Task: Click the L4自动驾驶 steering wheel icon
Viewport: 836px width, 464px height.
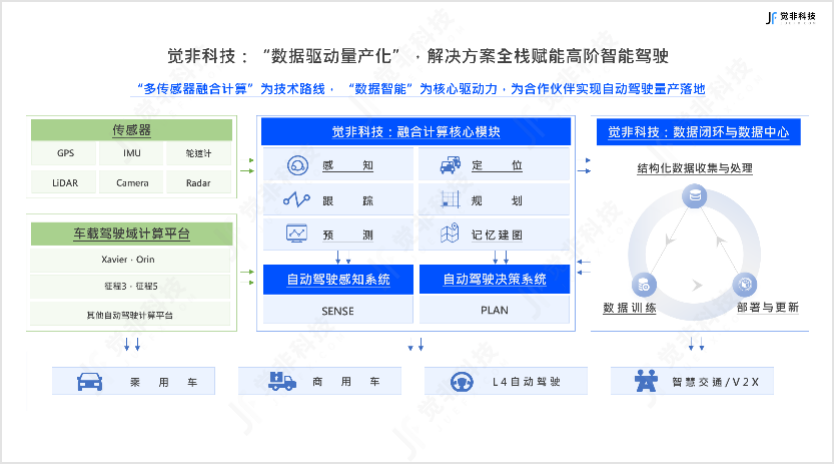Action: pos(462,382)
